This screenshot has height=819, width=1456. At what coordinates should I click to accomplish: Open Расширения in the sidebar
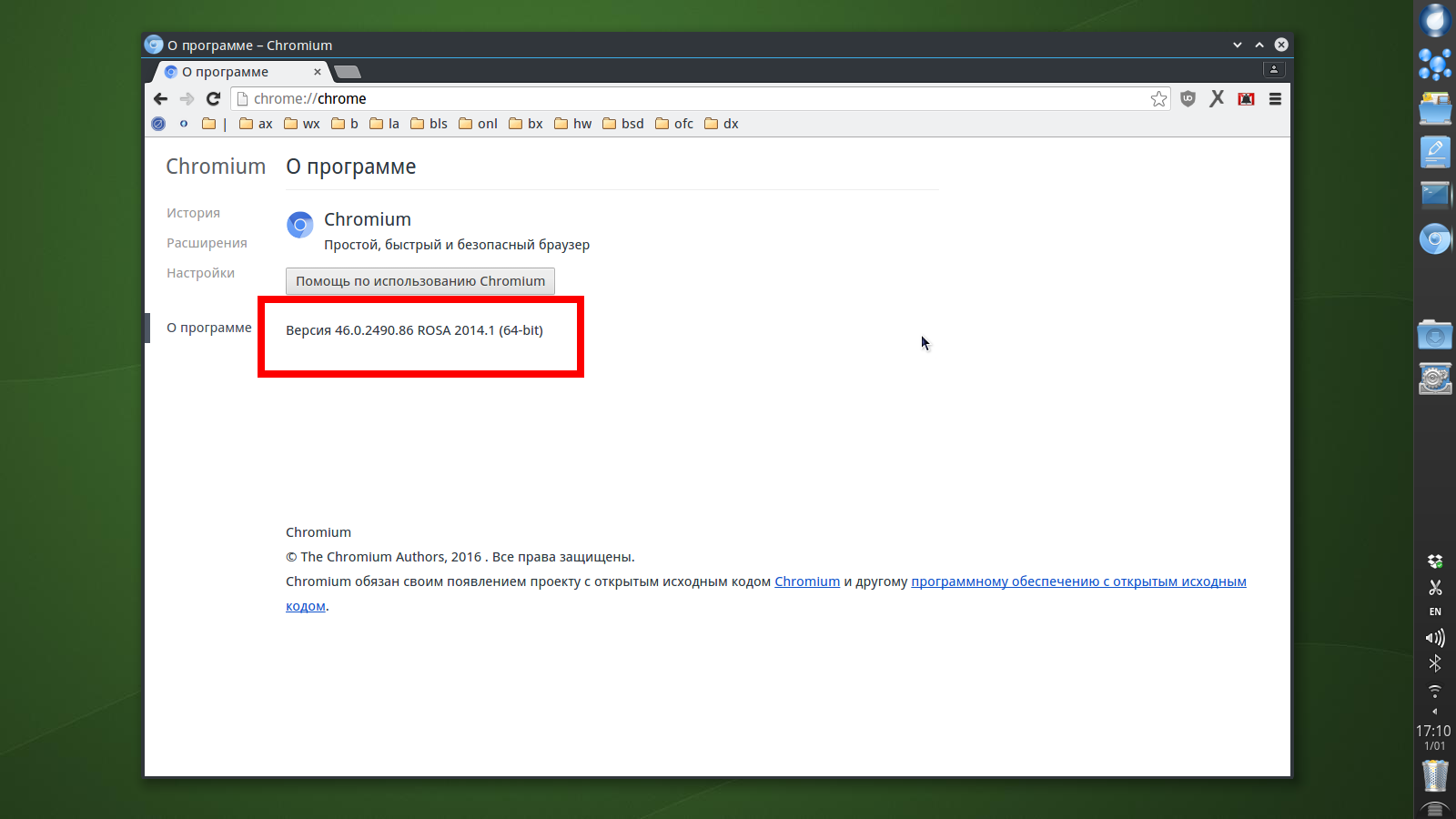click(x=207, y=243)
